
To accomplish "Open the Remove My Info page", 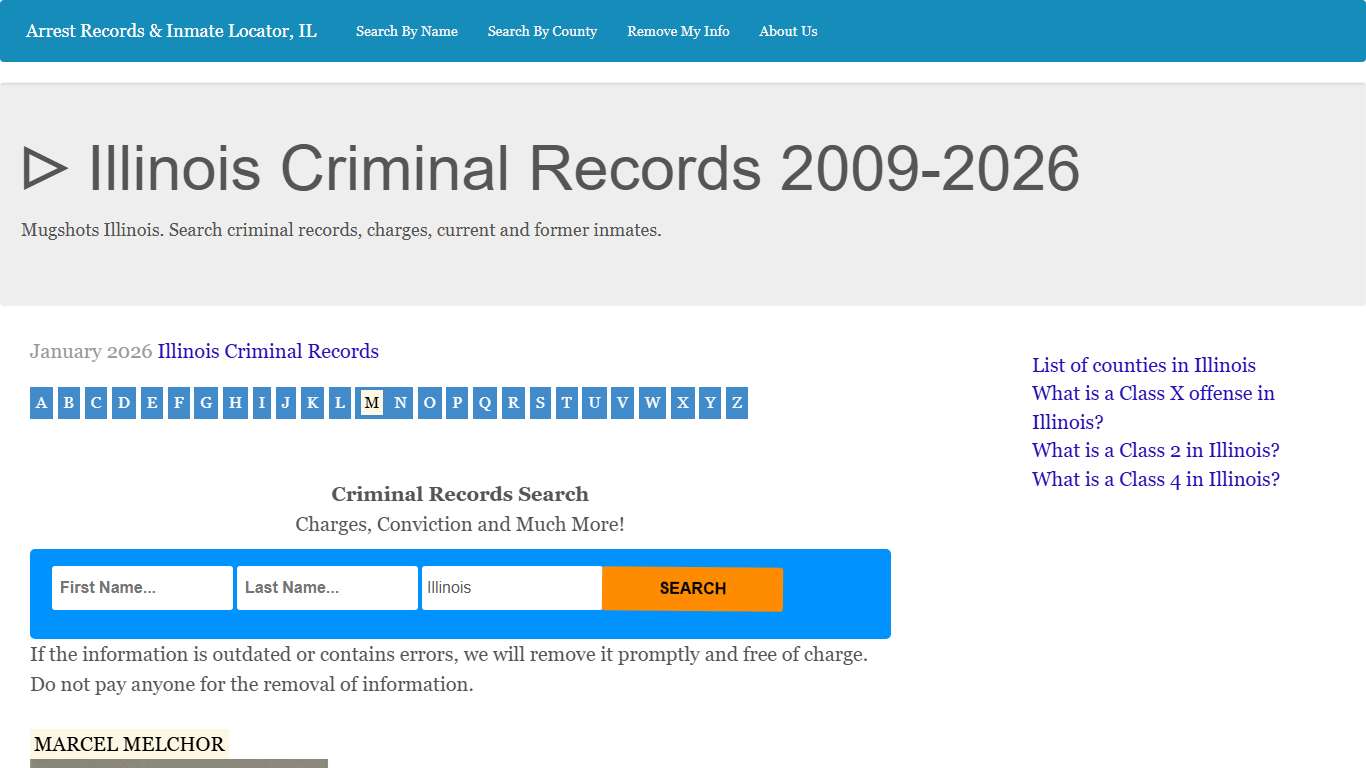I will (678, 31).
